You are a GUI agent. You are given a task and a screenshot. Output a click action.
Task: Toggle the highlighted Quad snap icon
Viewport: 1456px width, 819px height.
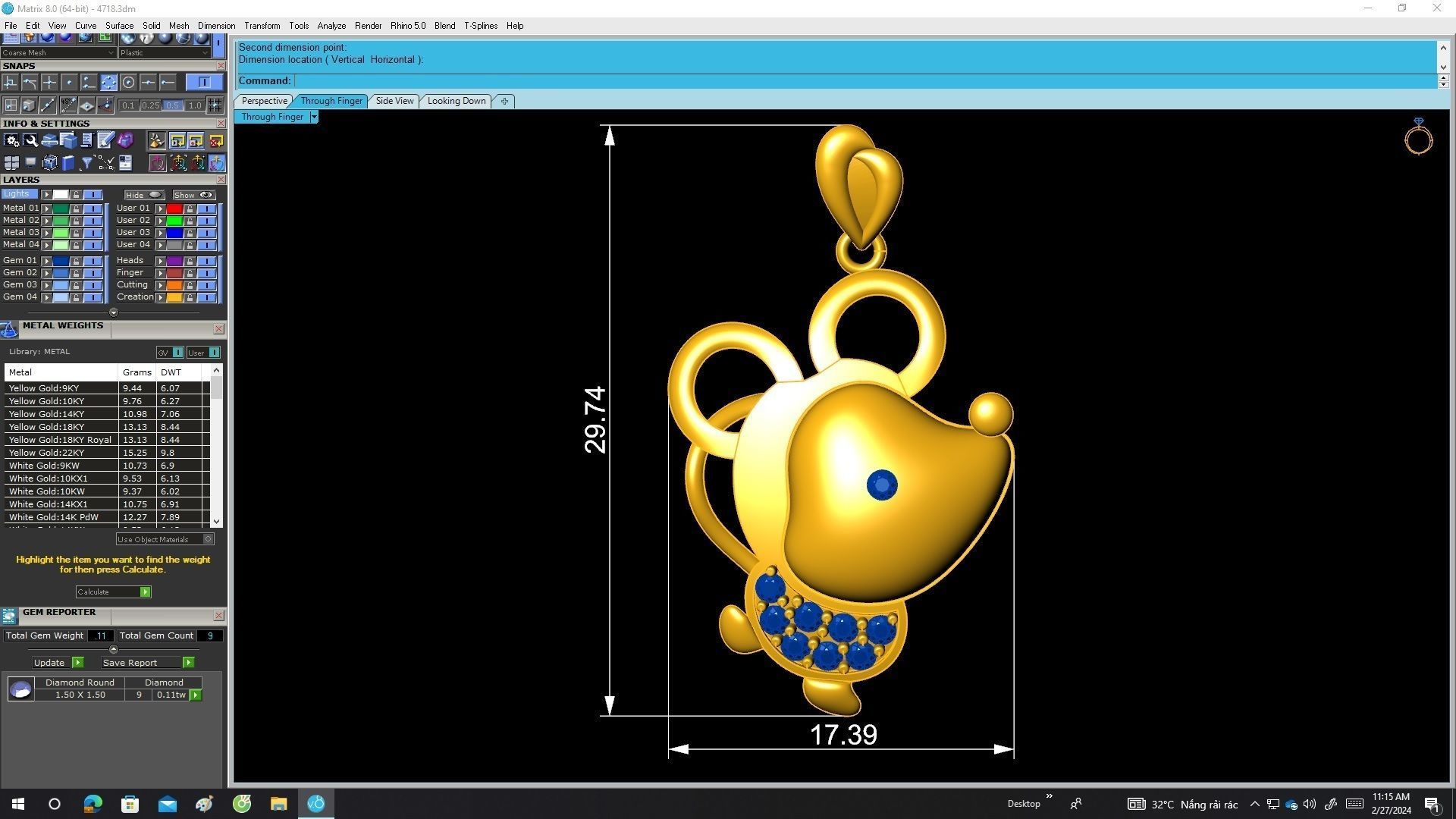click(108, 82)
